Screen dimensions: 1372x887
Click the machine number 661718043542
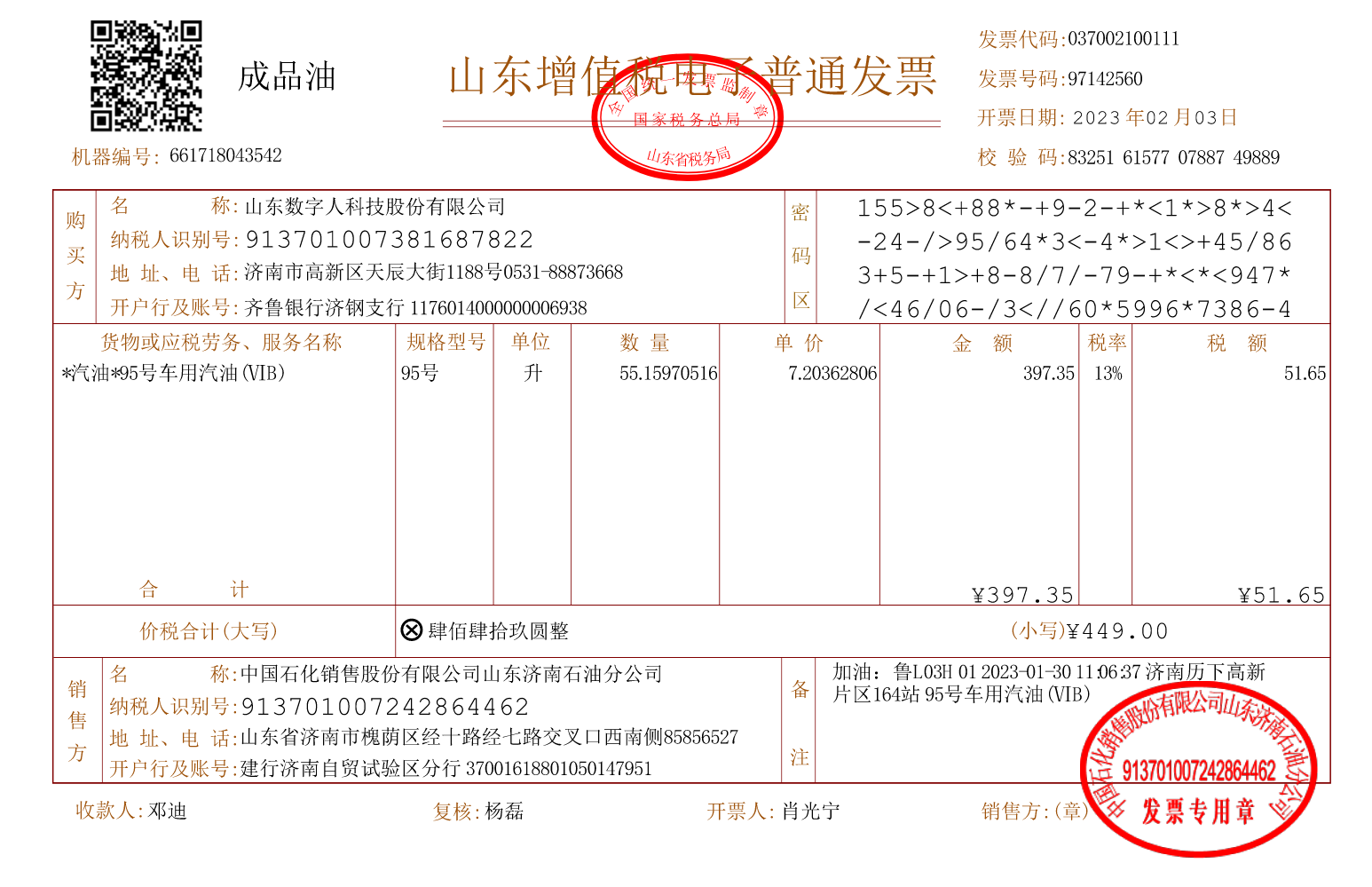point(225,156)
